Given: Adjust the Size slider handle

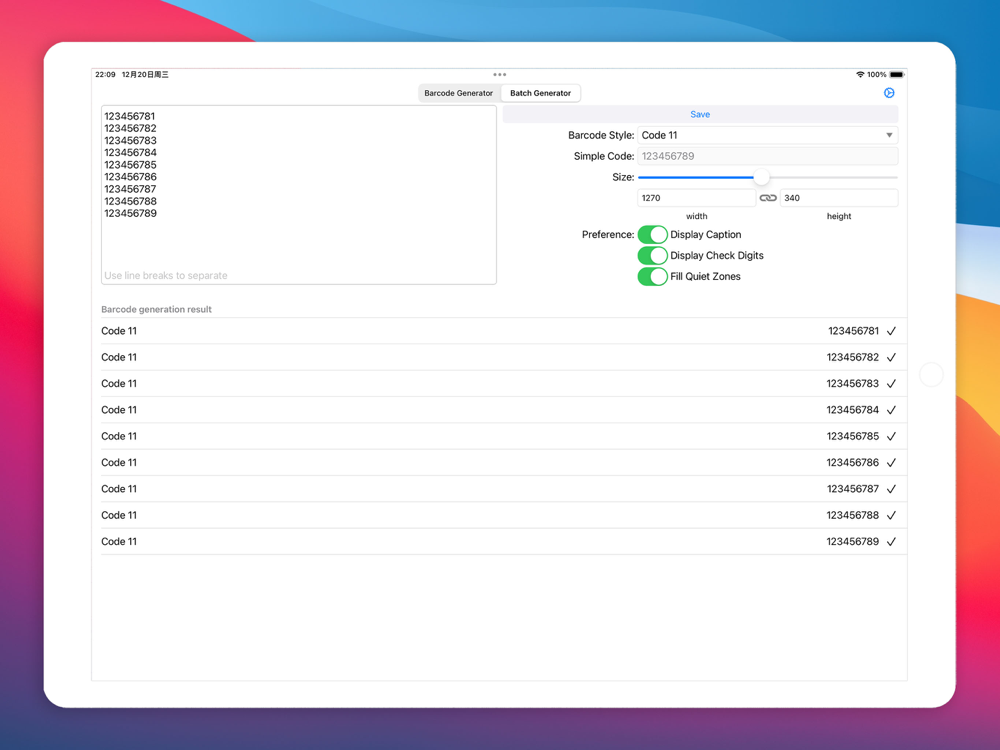Looking at the screenshot, I should coord(761,177).
